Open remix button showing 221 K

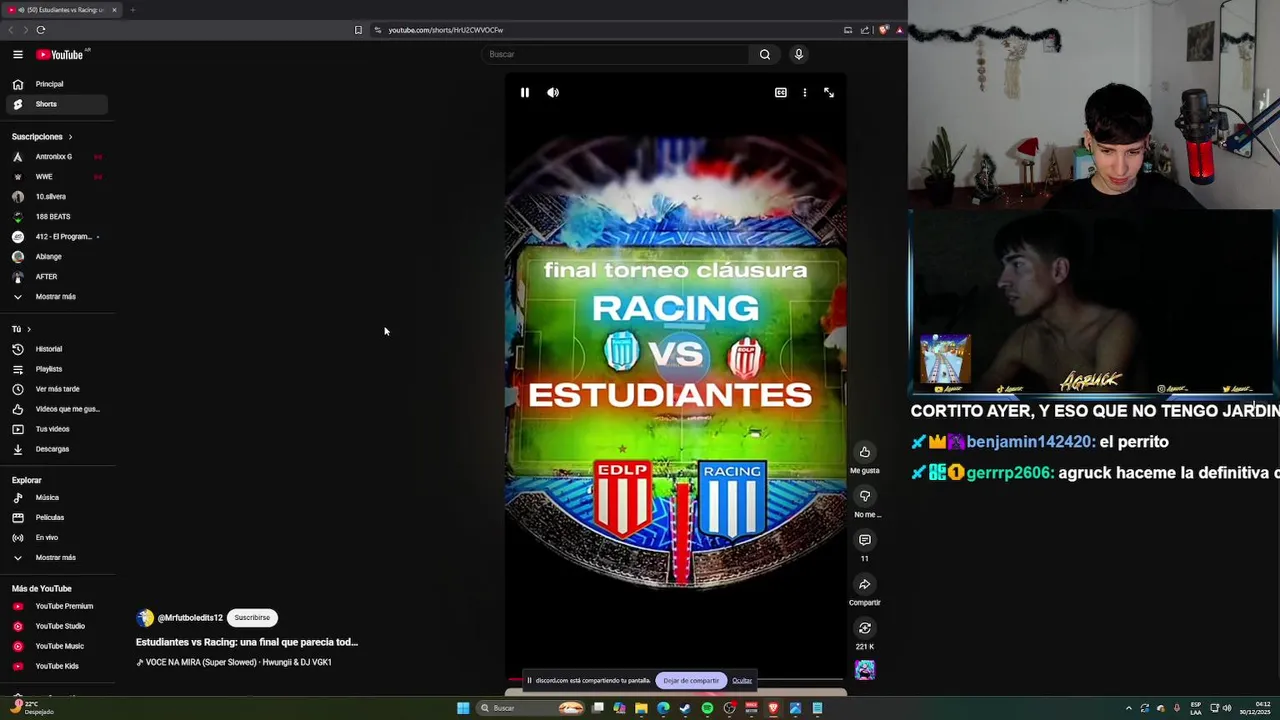pyautogui.click(x=865, y=628)
